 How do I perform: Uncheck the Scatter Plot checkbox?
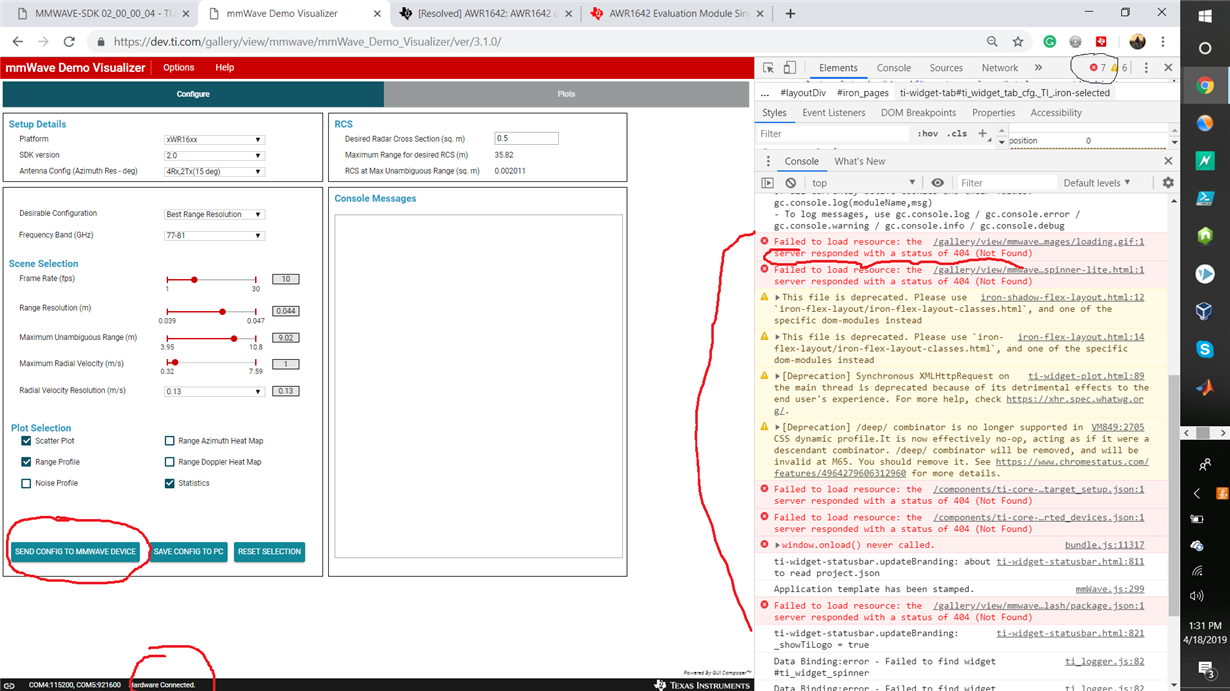(x=26, y=441)
